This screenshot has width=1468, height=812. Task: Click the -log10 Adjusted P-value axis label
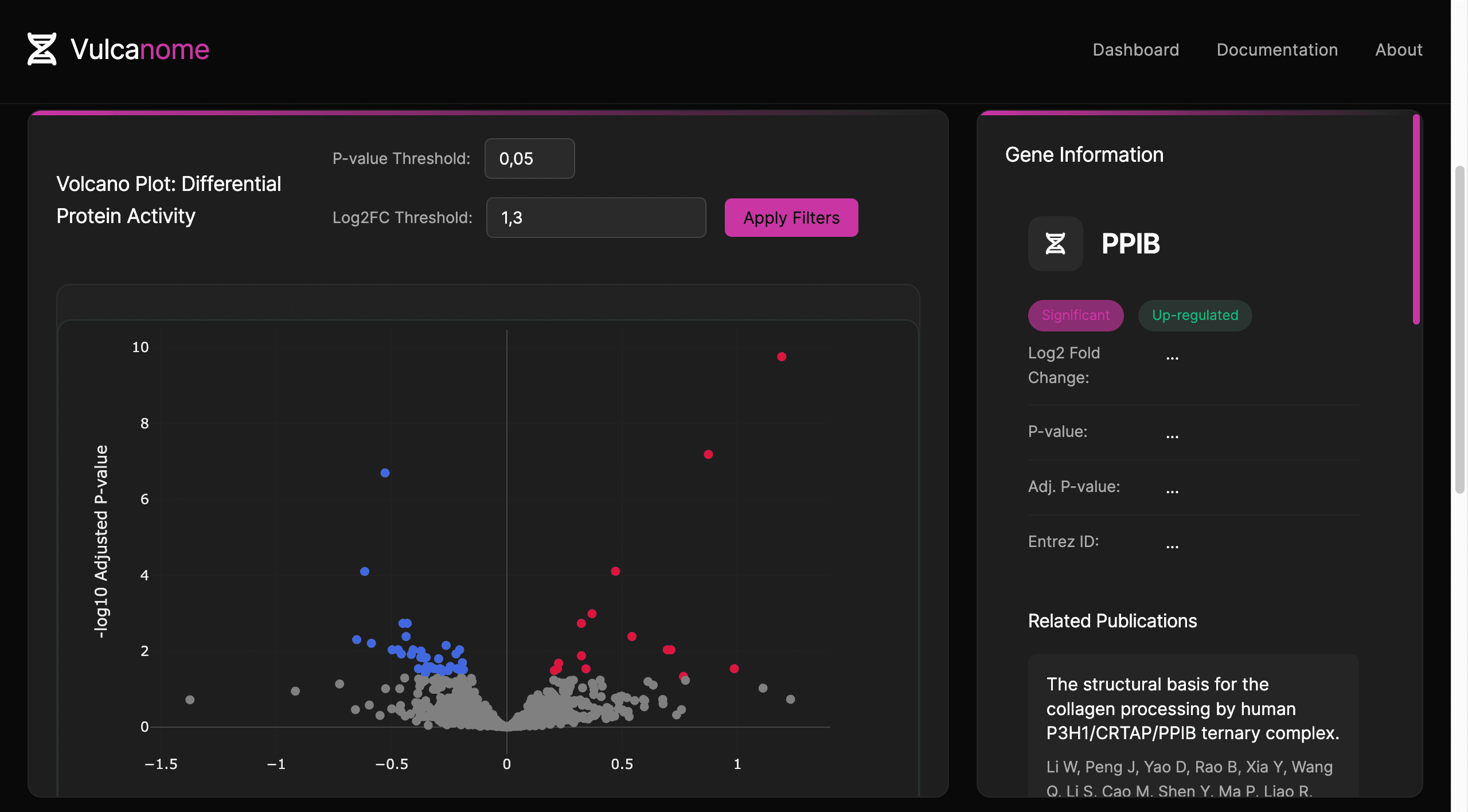tap(101, 541)
